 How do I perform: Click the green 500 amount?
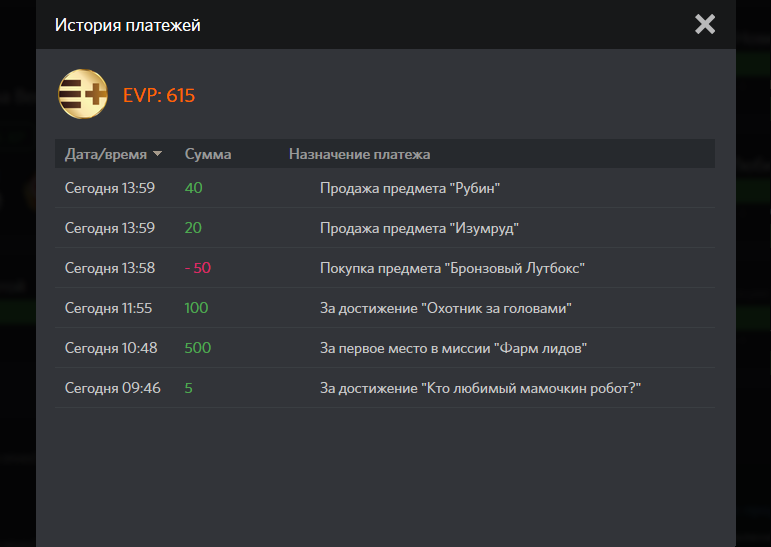point(198,348)
